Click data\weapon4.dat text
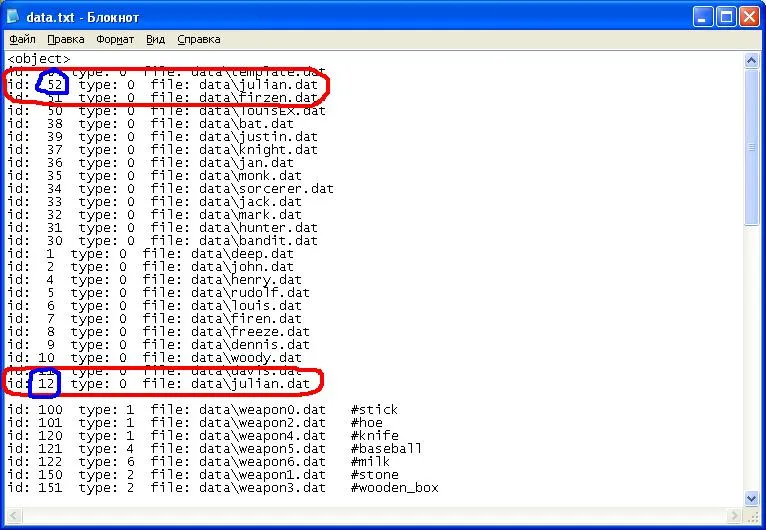The image size is (766, 530). coord(262,436)
